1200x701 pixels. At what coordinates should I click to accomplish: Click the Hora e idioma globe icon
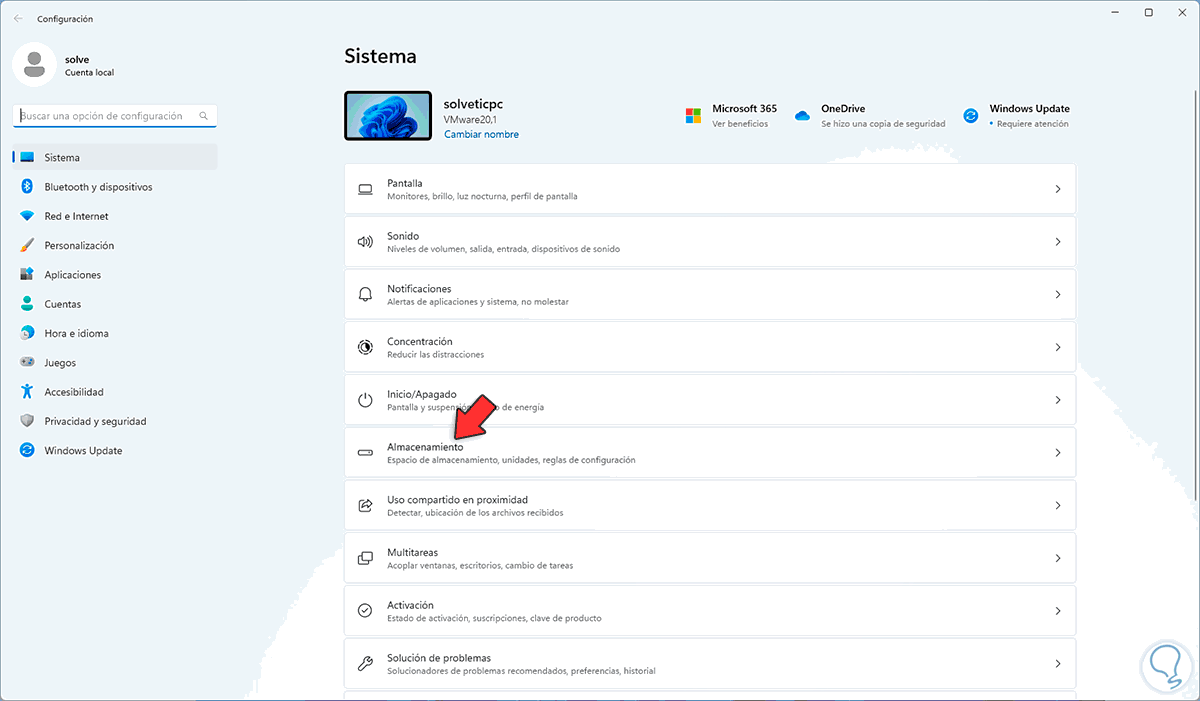[x=27, y=333]
